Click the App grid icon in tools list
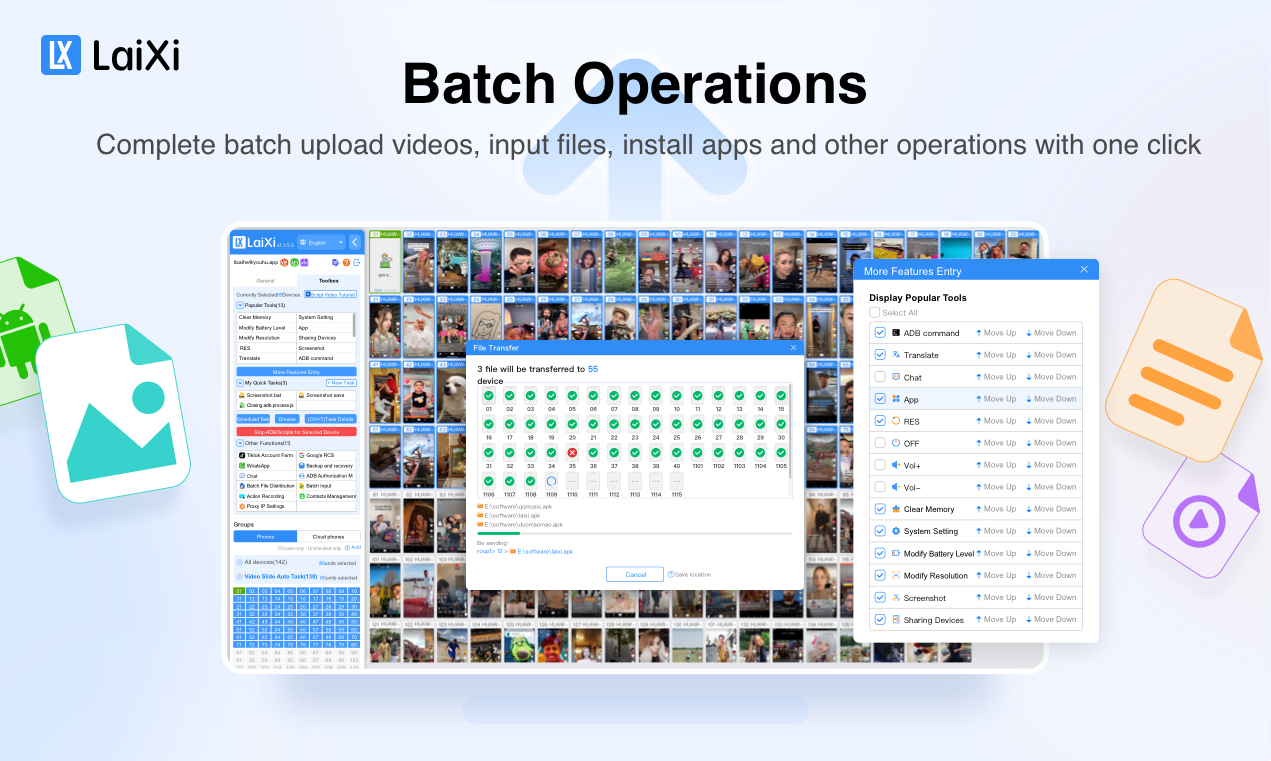 coord(896,399)
